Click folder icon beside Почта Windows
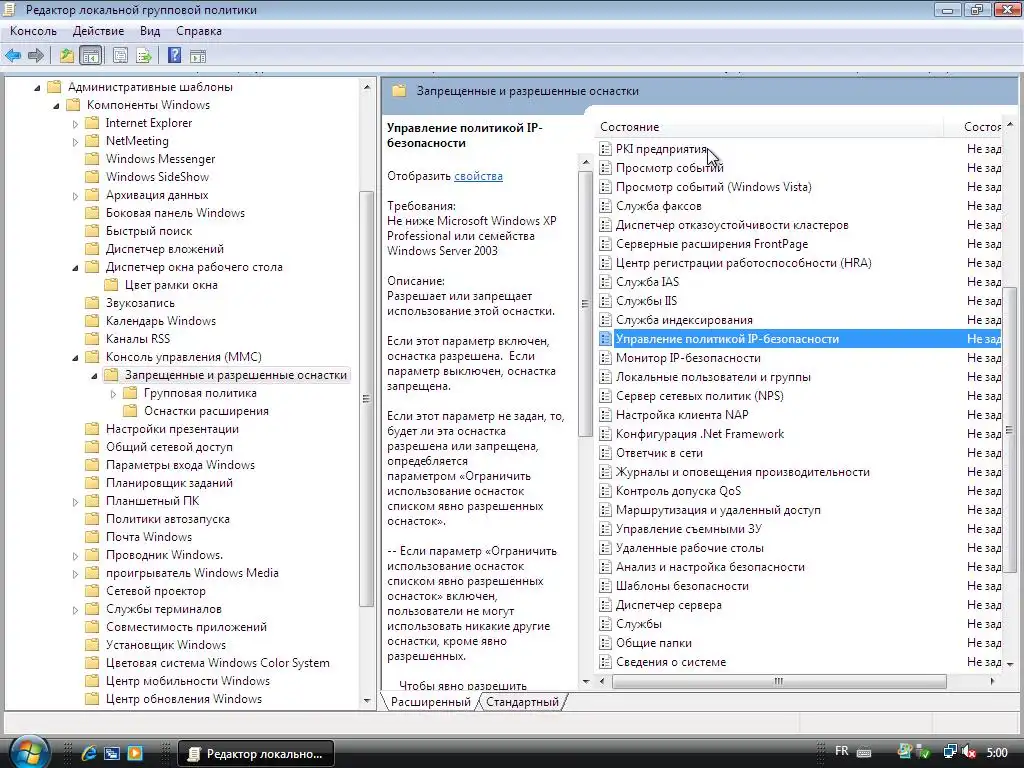This screenshot has height=768, width=1024. (x=93, y=537)
